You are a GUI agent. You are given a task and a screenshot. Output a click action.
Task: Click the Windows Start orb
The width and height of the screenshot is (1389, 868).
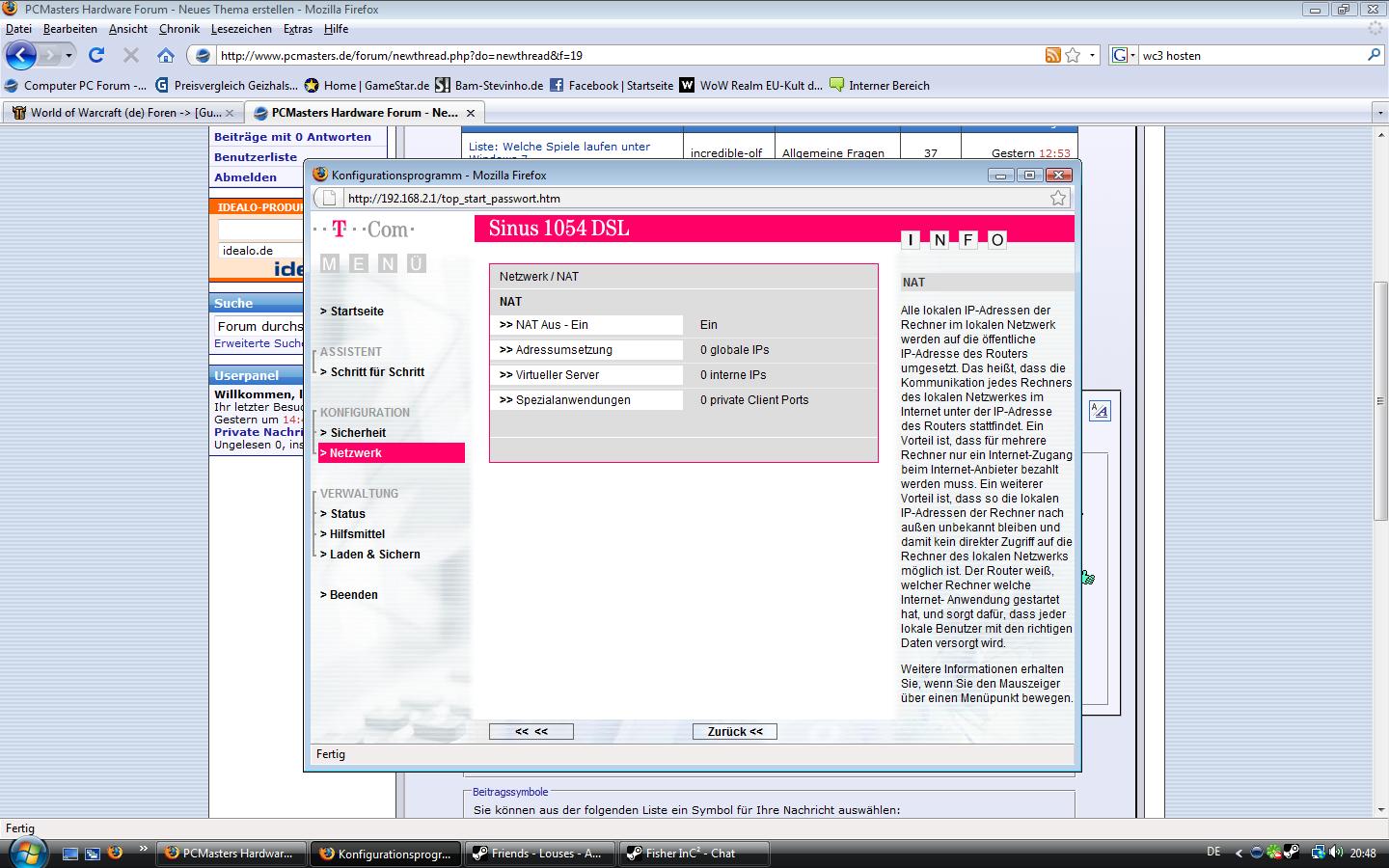[x=26, y=853]
